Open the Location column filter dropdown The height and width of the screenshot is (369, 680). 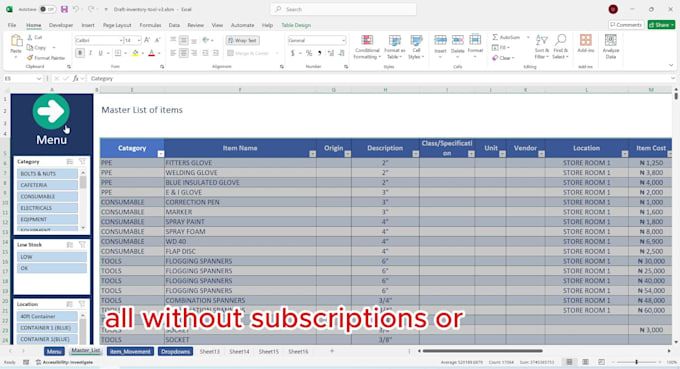624,154
